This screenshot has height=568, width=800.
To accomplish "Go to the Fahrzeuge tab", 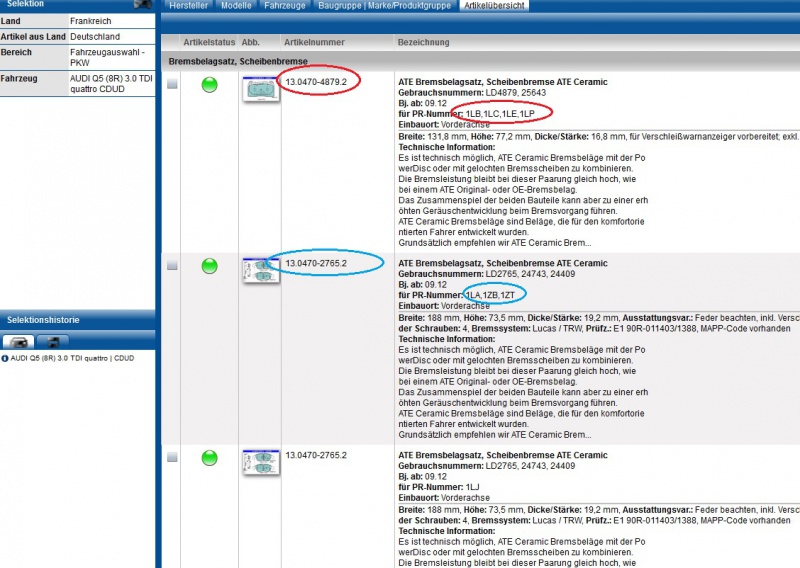I will click(285, 6).
